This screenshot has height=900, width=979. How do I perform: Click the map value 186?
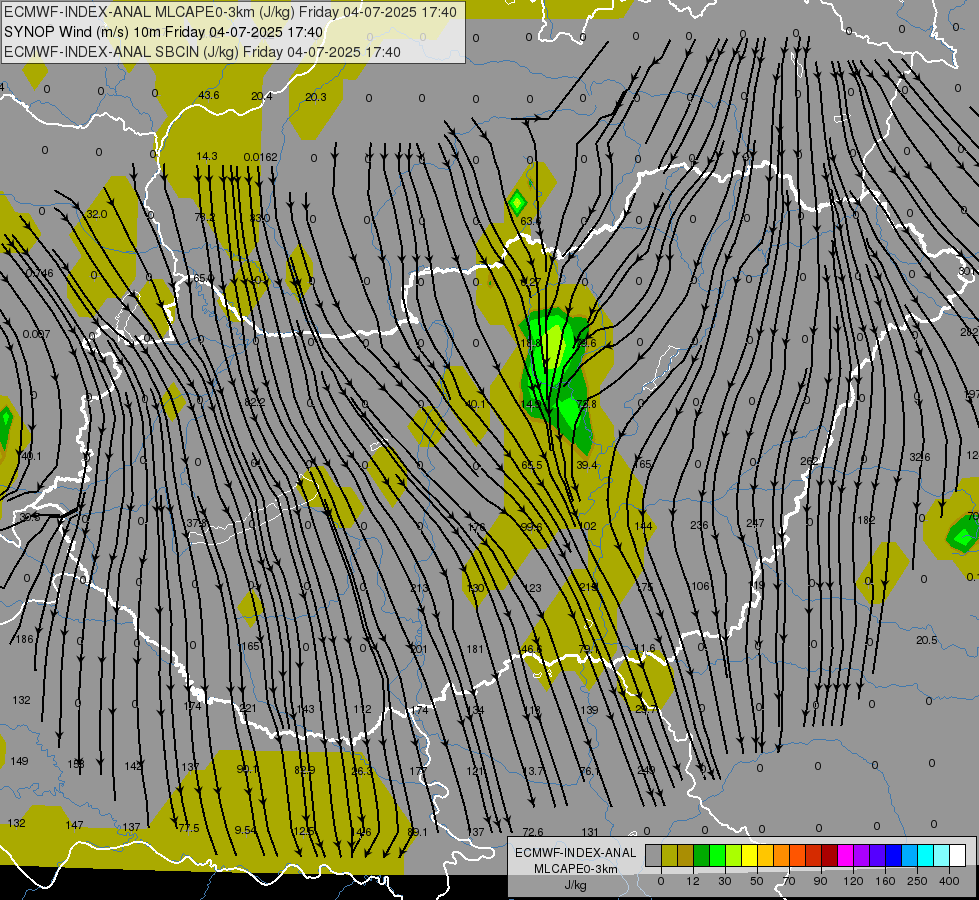point(24,639)
